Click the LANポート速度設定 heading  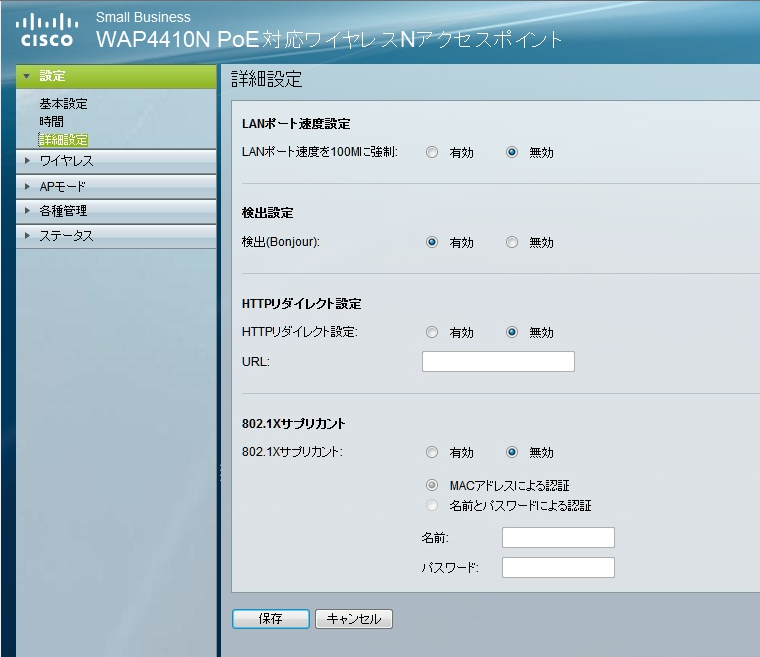(296, 124)
